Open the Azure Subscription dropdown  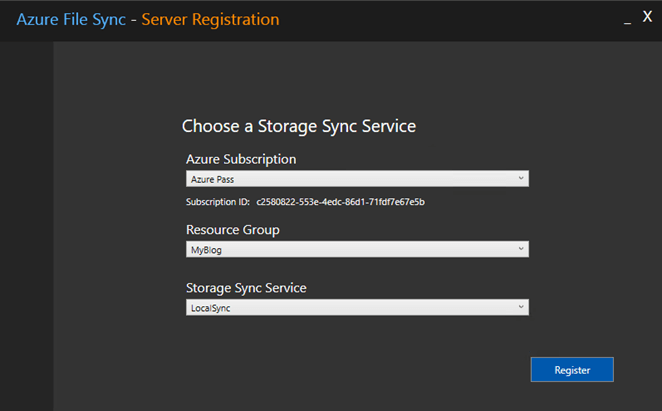pyautogui.click(x=357, y=179)
